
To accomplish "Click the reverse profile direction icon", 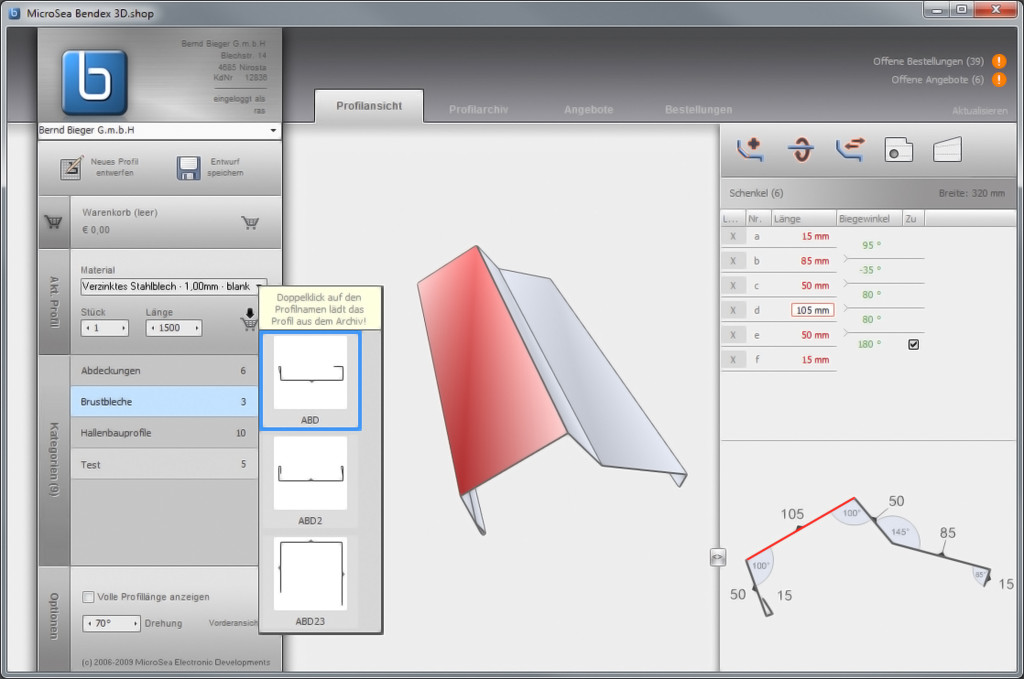I will tap(849, 150).
